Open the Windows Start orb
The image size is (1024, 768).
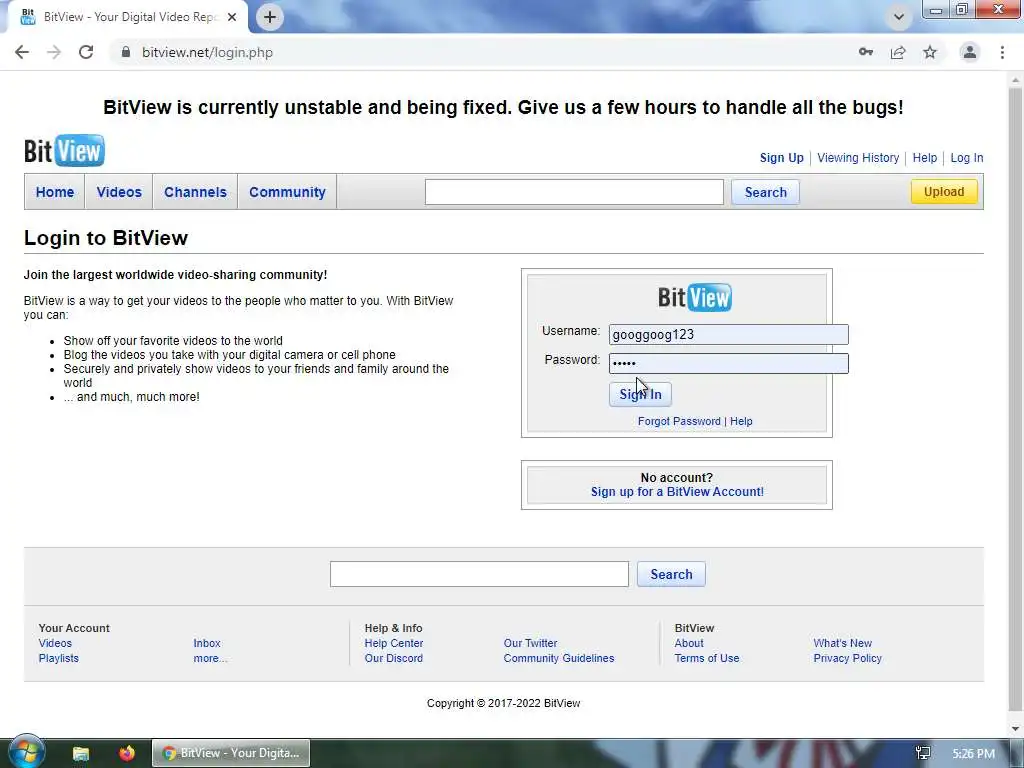click(x=26, y=752)
